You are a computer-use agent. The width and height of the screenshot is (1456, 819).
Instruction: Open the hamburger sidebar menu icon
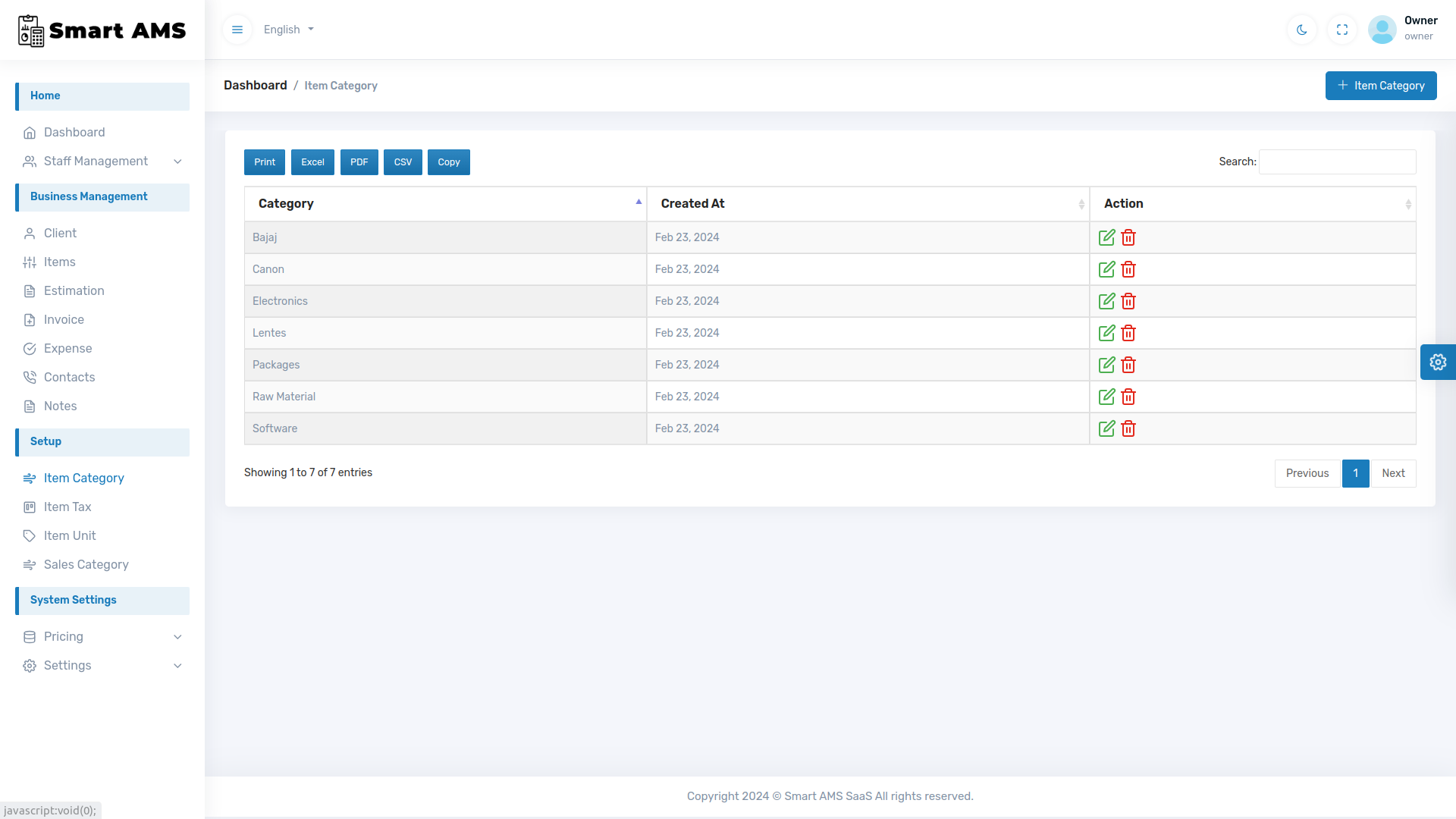[x=237, y=29]
